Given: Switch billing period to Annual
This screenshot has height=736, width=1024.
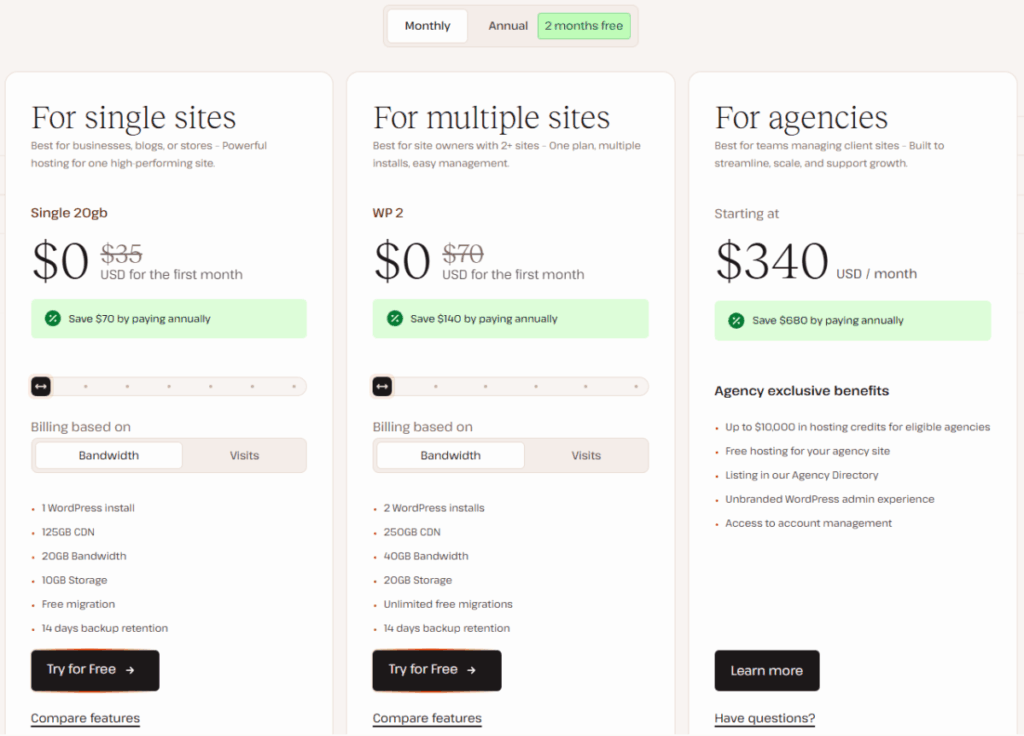Looking at the screenshot, I should pyautogui.click(x=508, y=26).
